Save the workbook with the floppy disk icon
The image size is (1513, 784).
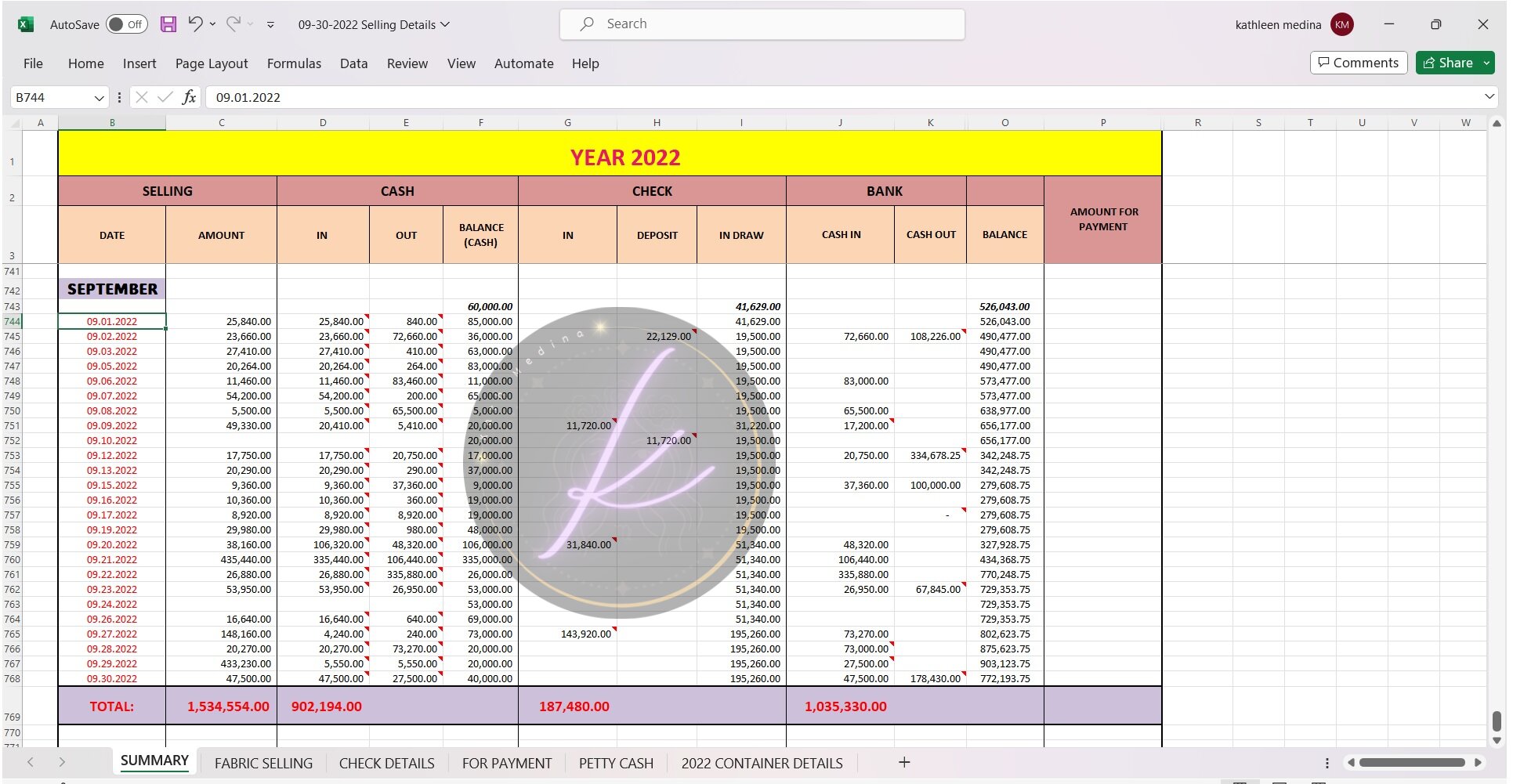coord(168,24)
